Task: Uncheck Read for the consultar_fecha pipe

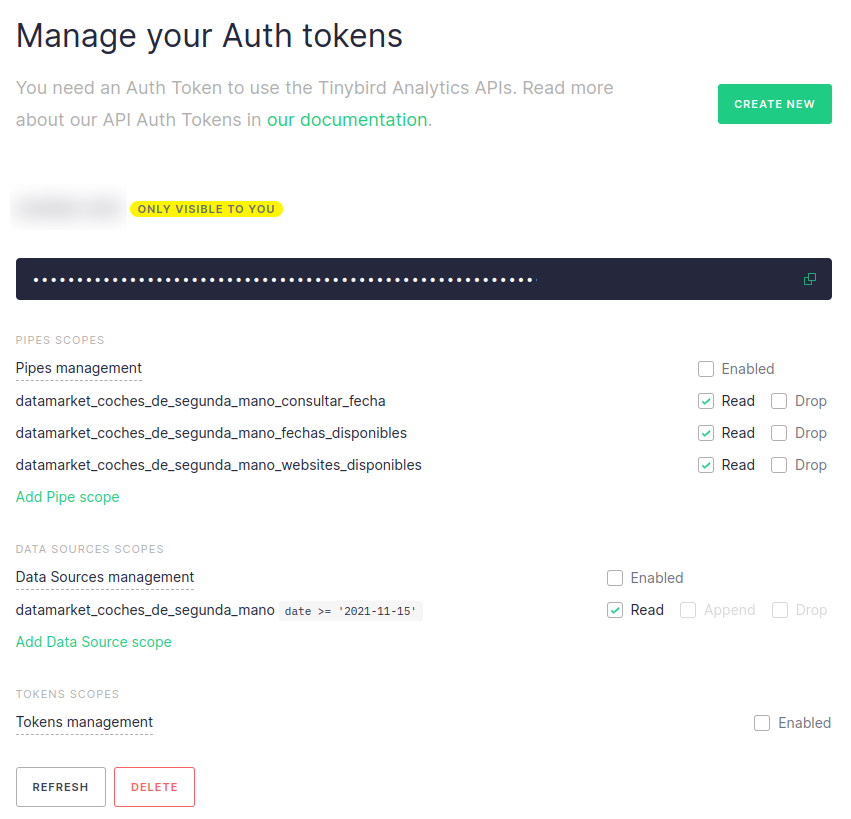Action: 706,401
